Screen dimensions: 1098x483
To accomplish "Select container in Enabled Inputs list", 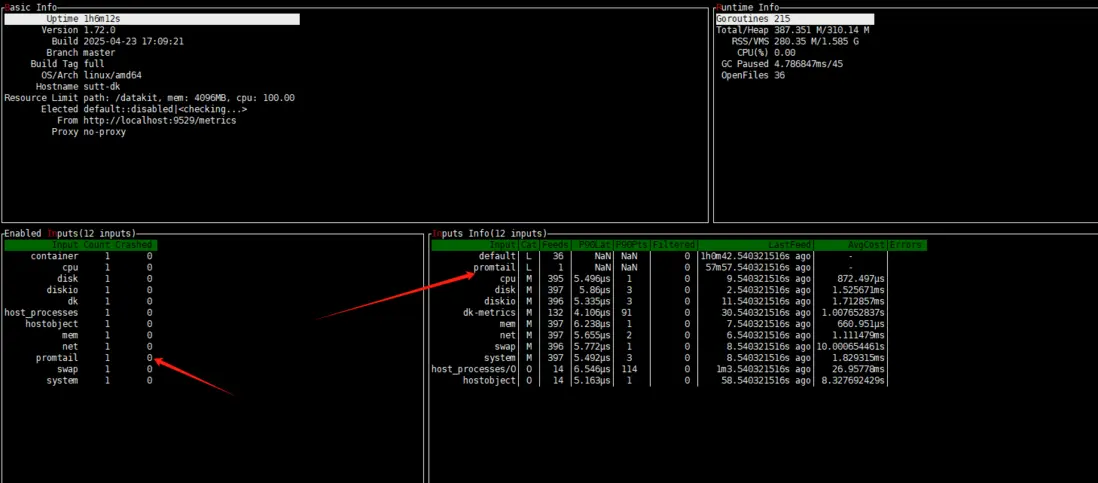I will point(55,256).
